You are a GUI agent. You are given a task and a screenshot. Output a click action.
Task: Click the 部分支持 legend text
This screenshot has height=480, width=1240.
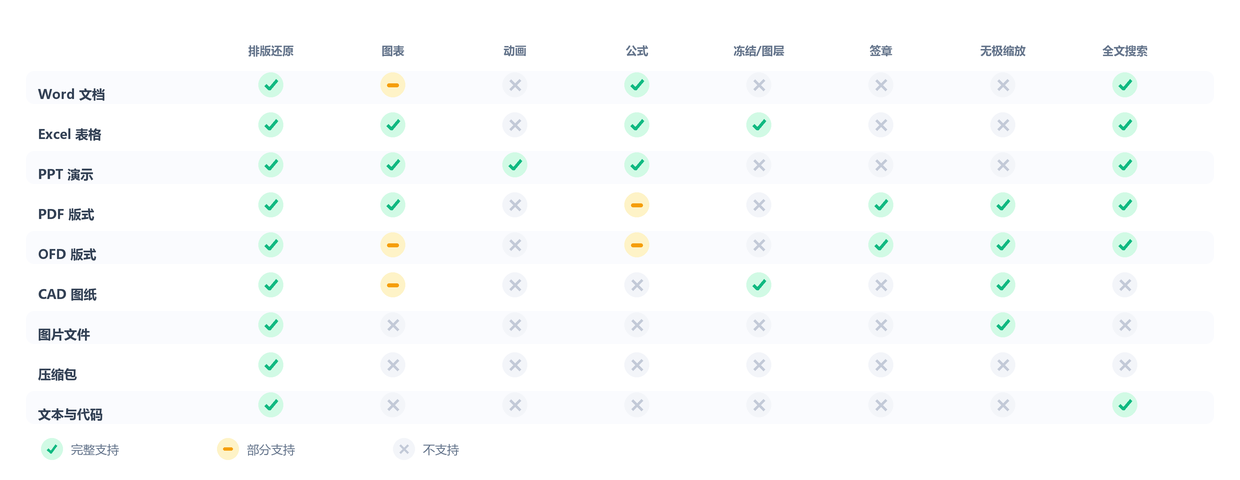[271, 450]
